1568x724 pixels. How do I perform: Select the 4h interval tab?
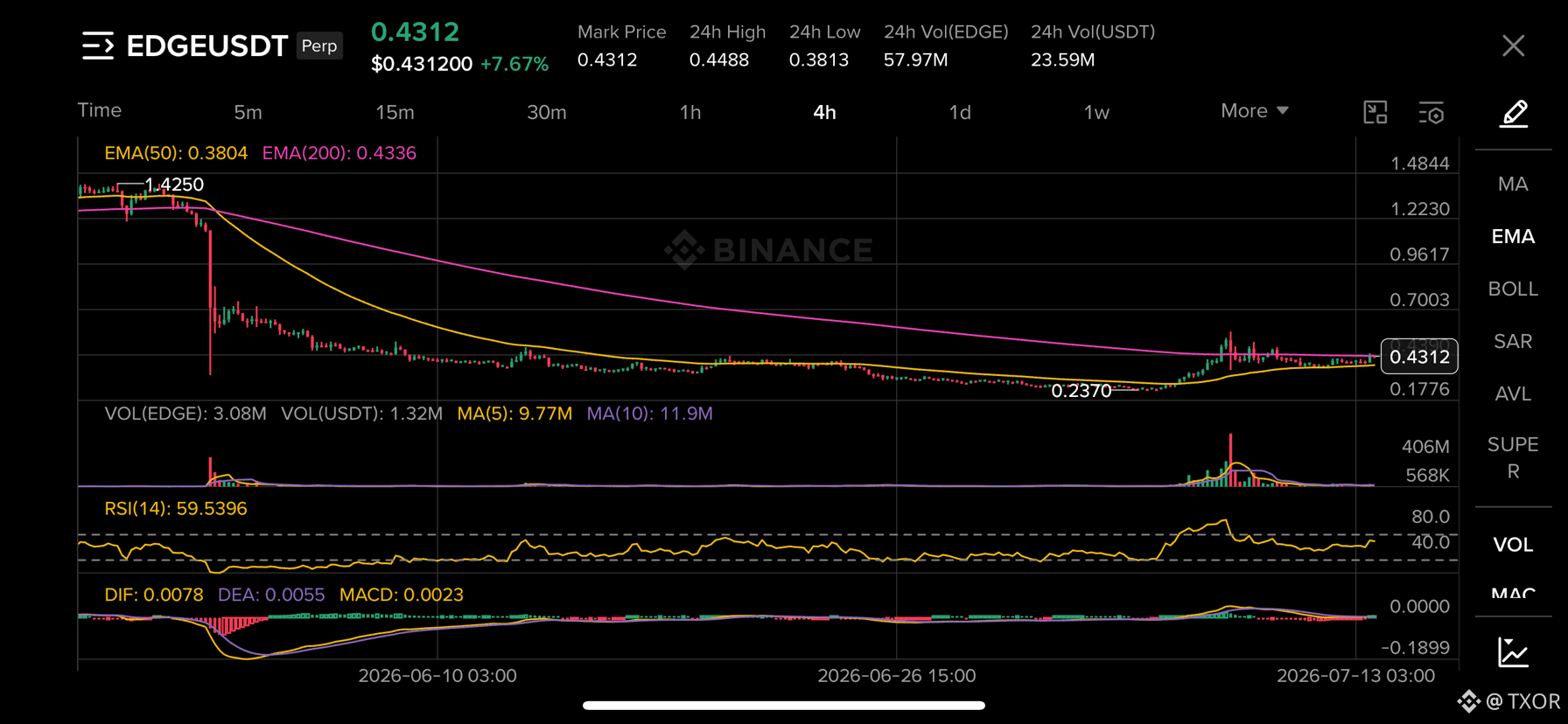tap(824, 112)
